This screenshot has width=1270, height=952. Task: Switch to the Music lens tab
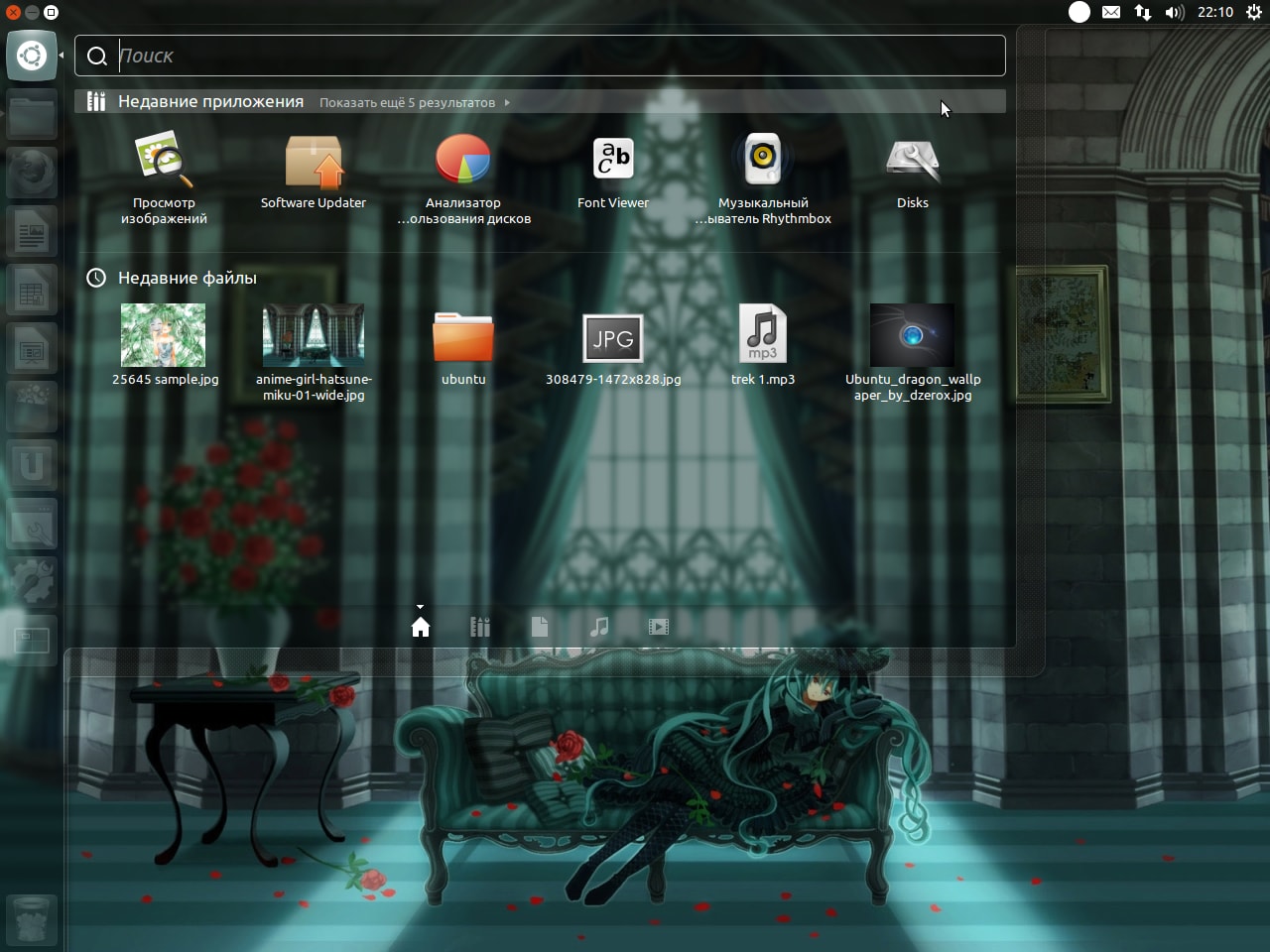(x=599, y=627)
